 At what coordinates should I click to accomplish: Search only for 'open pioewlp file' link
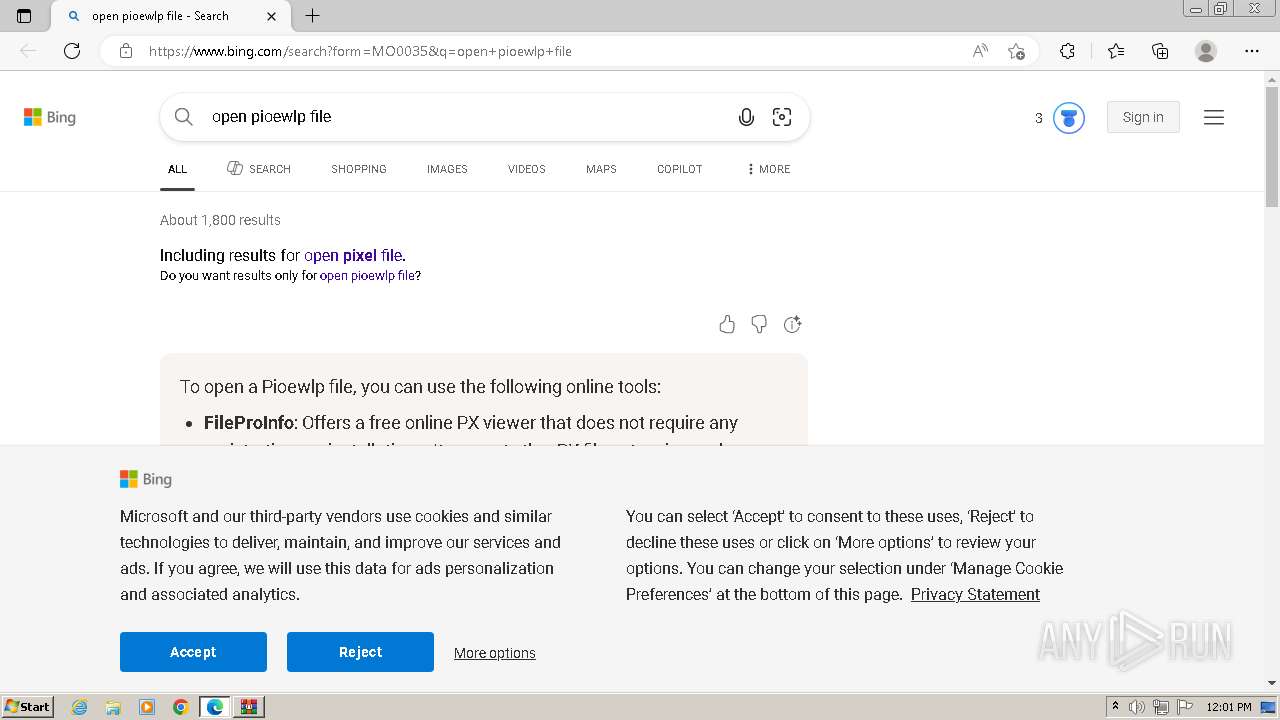367,276
